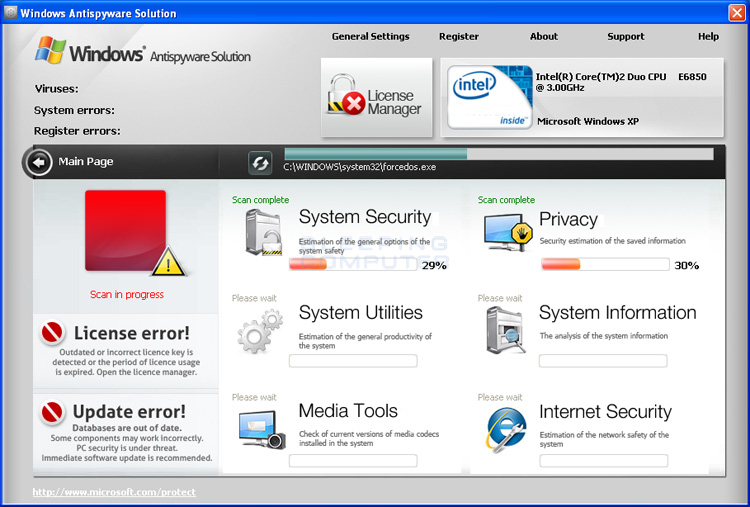Click the Viruses: label
This screenshot has width=750, height=507.
56,89
